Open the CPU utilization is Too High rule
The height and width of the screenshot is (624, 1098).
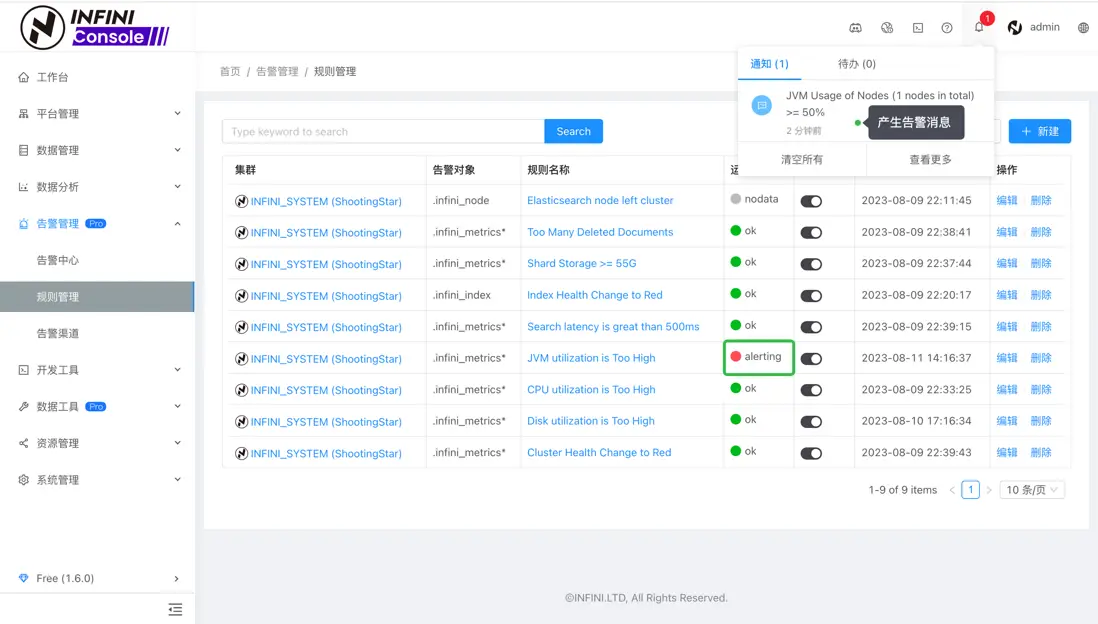click(x=591, y=390)
